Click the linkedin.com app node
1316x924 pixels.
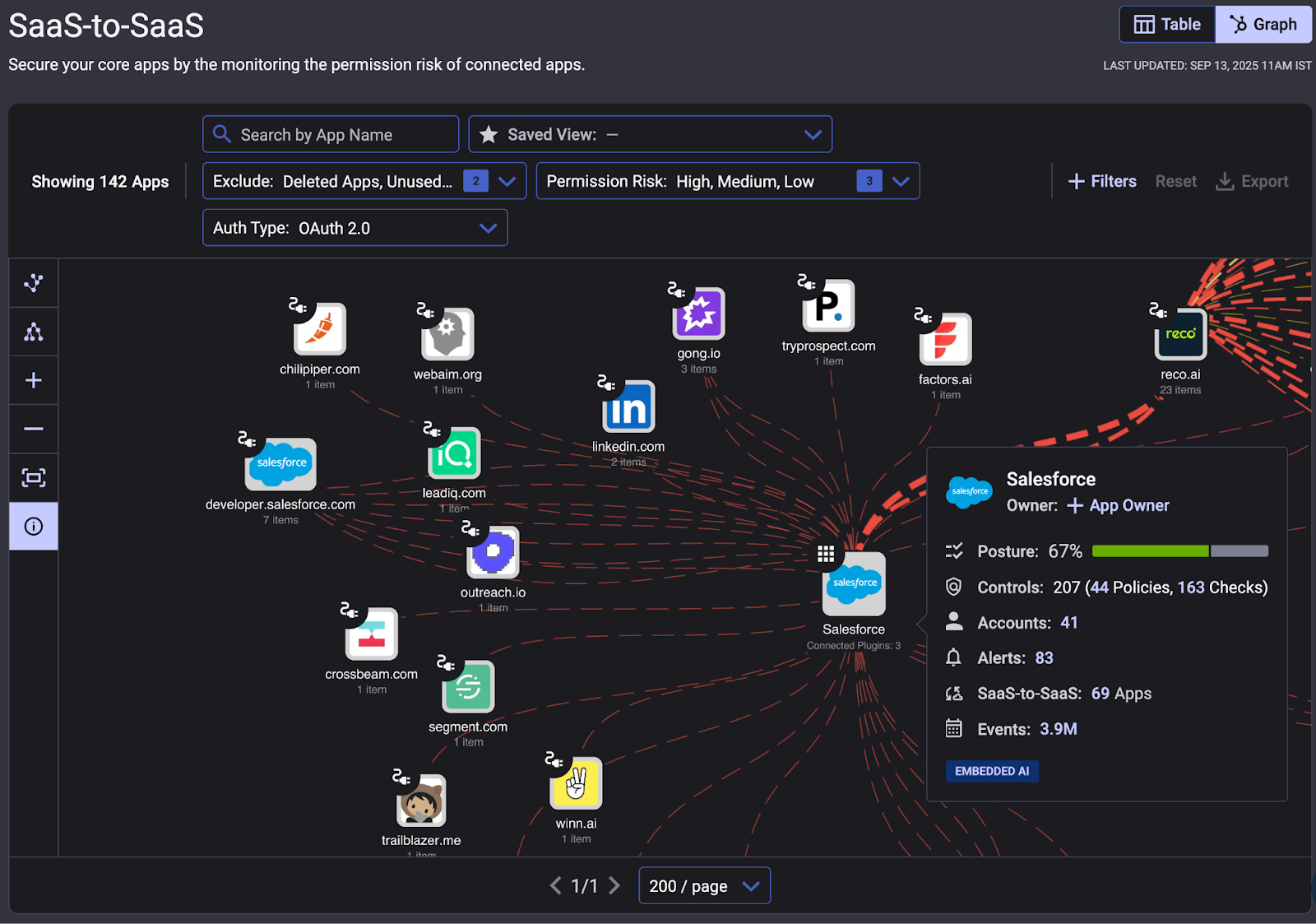click(x=628, y=406)
